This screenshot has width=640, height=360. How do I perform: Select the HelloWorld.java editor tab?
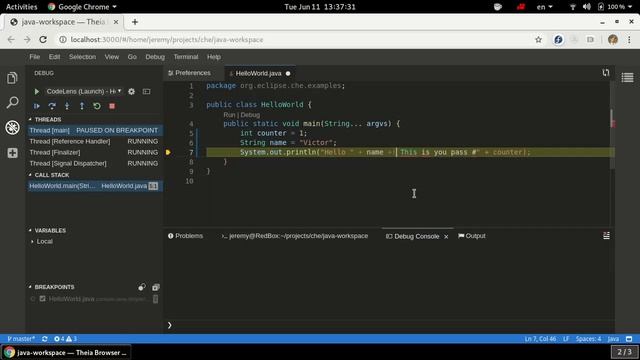pyautogui.click(x=260, y=73)
